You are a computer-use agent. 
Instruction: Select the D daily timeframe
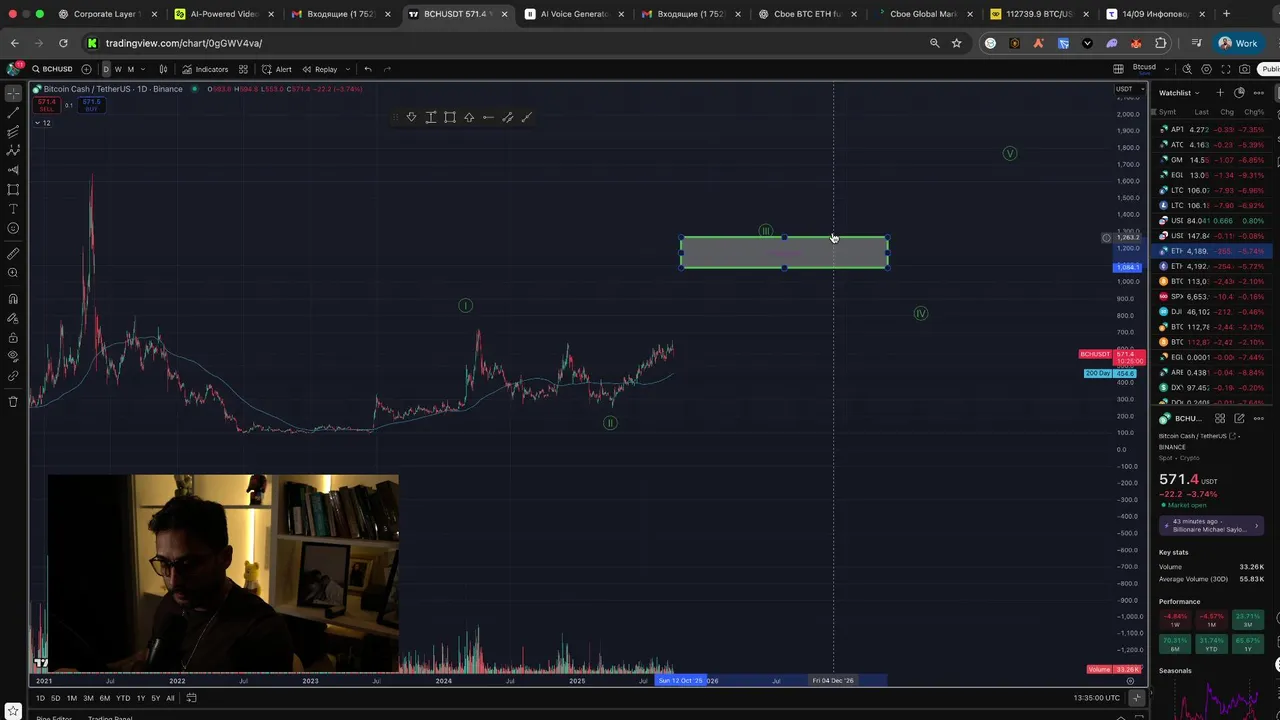pyautogui.click(x=106, y=69)
